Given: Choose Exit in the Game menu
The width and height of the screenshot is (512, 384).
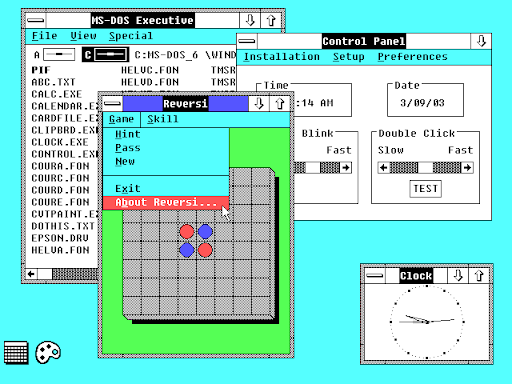Looking at the screenshot, I should [128, 189].
